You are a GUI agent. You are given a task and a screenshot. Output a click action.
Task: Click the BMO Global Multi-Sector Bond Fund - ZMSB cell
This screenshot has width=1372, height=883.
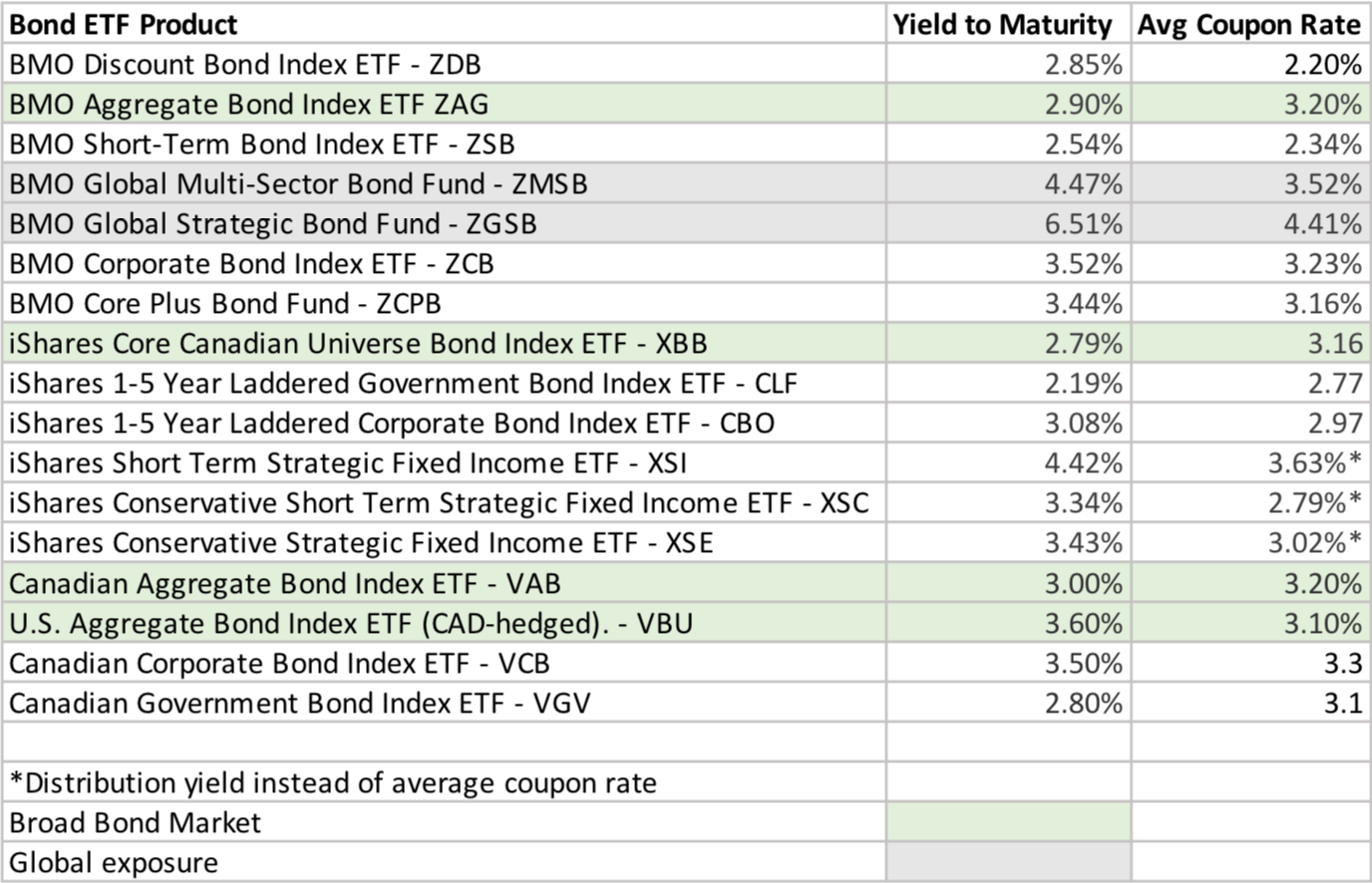pos(298,184)
